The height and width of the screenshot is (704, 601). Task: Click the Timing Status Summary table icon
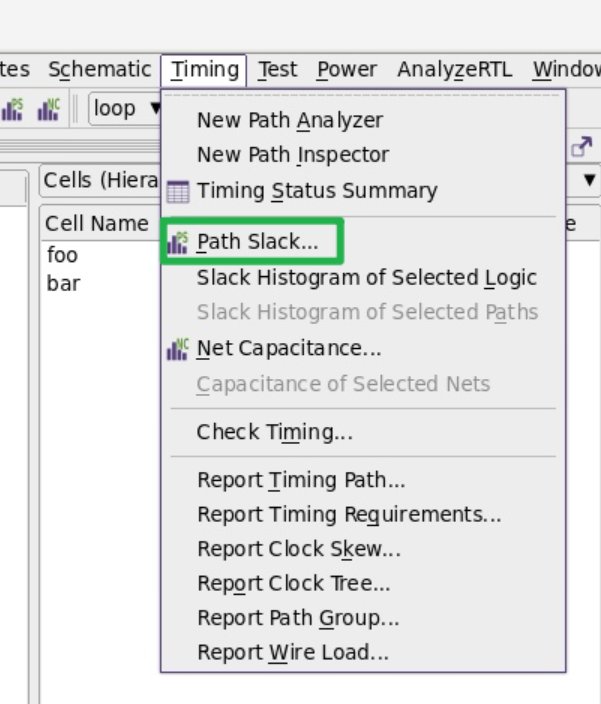point(178,192)
